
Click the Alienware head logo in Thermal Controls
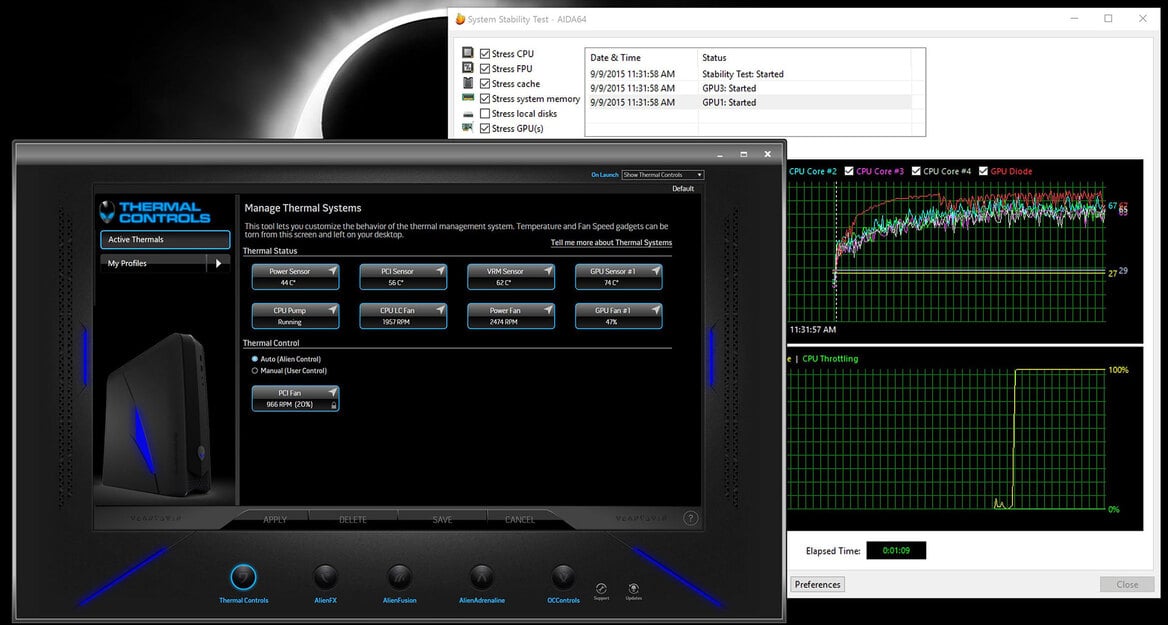tap(108, 212)
